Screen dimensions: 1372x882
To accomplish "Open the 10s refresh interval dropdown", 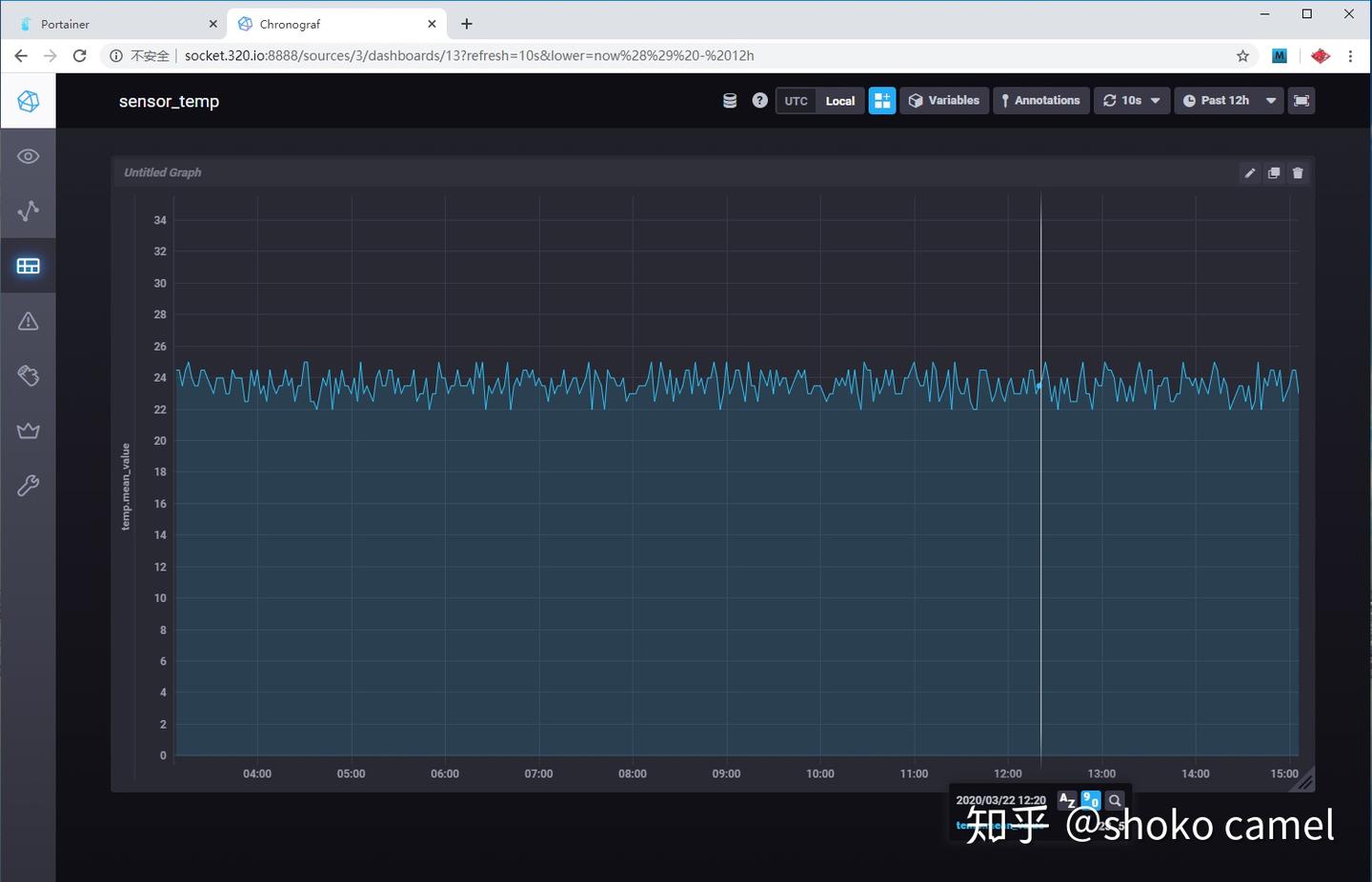I will pos(1132,100).
